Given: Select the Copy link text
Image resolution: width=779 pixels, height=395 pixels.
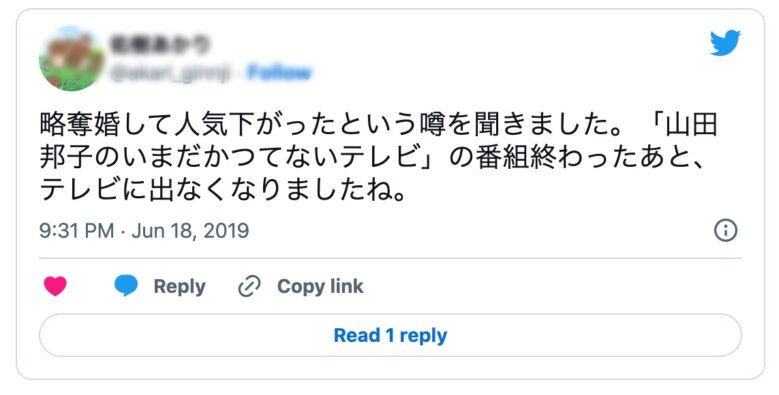Looking at the screenshot, I should pos(320,286).
